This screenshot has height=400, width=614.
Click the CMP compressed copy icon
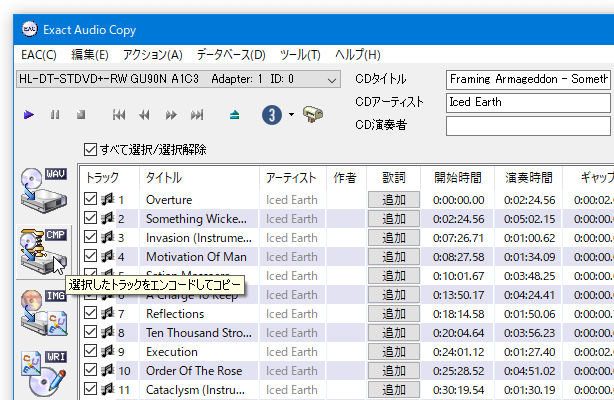pos(44,251)
